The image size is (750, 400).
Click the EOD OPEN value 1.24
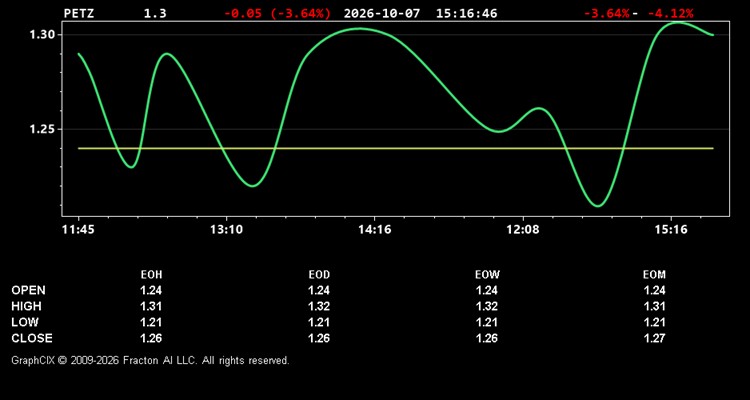(319, 290)
